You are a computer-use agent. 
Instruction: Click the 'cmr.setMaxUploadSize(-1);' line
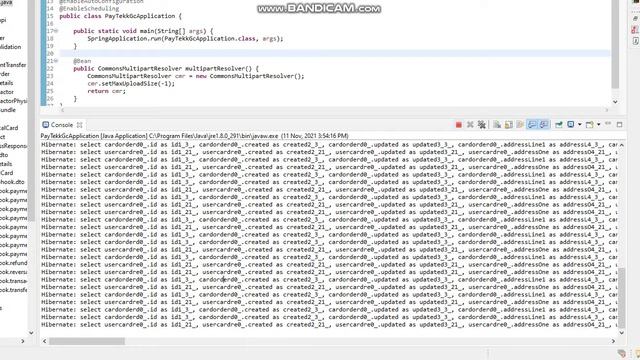click(131, 83)
